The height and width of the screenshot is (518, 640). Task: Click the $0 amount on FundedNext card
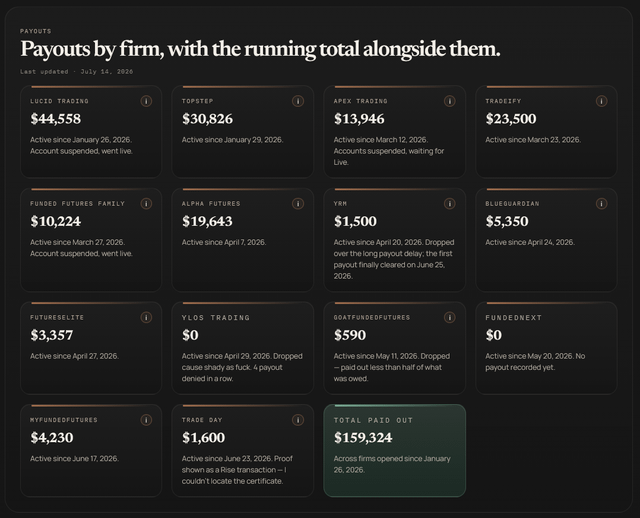(x=493, y=335)
